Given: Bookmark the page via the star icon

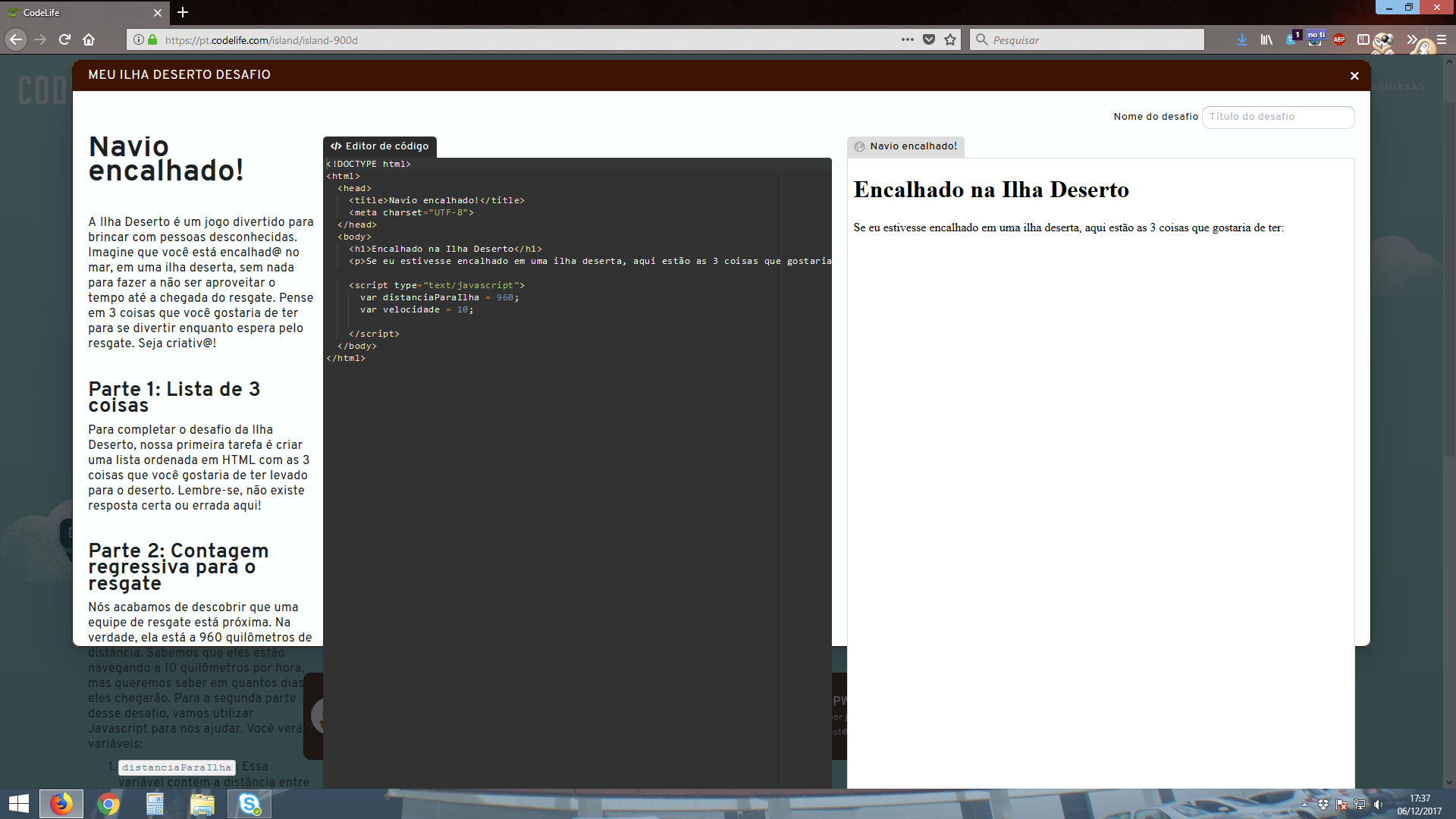Looking at the screenshot, I should (949, 39).
